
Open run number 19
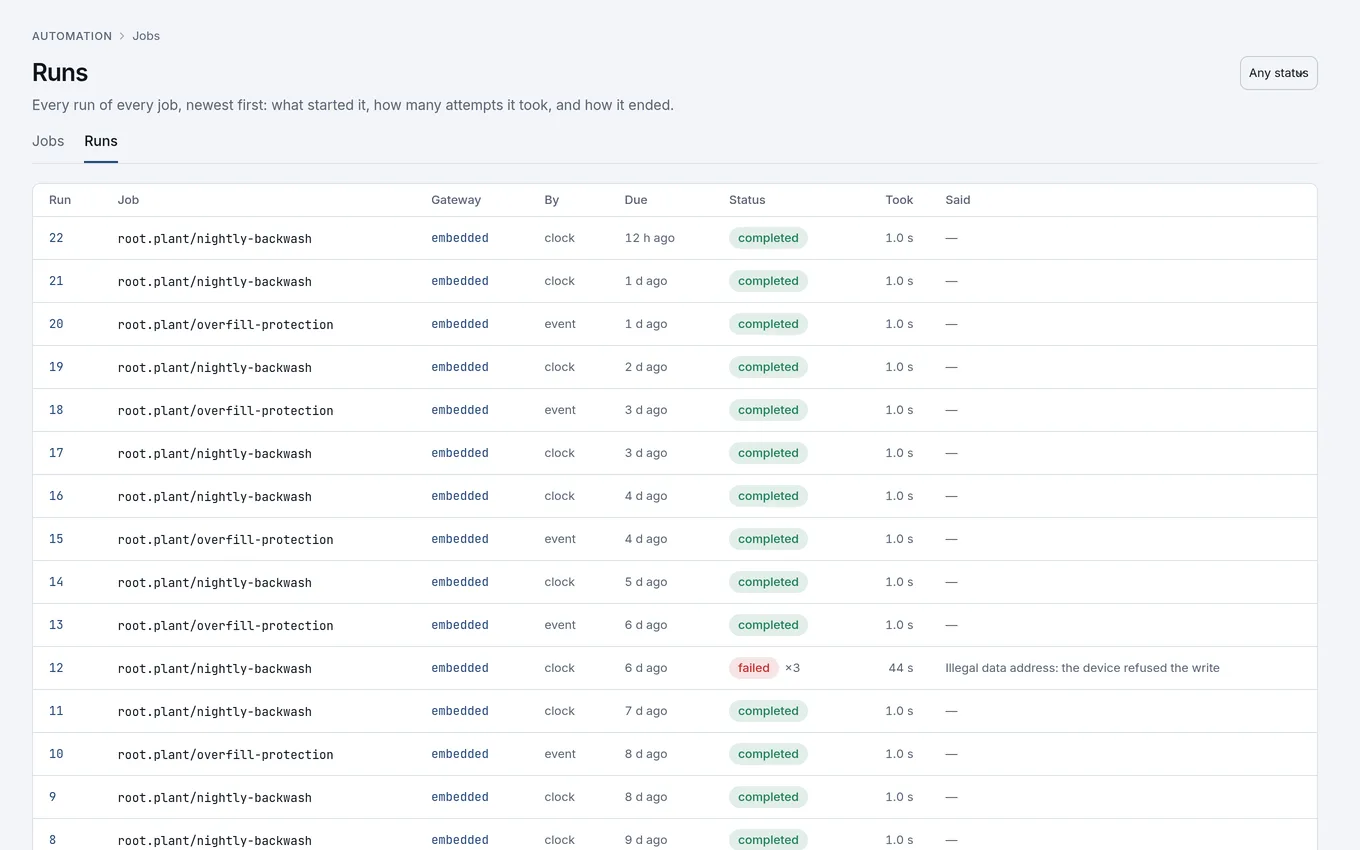click(x=56, y=367)
